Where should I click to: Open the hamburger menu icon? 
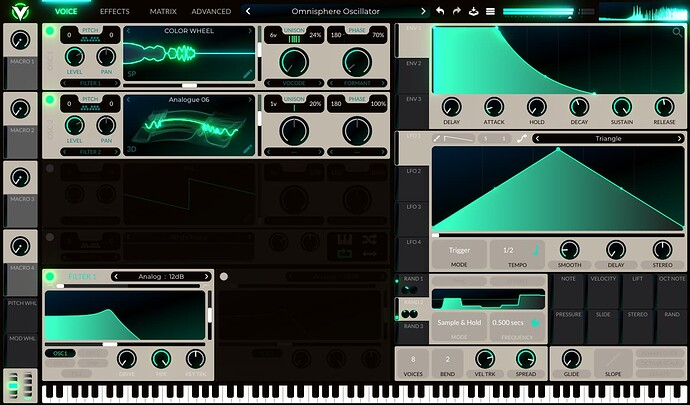coord(491,11)
